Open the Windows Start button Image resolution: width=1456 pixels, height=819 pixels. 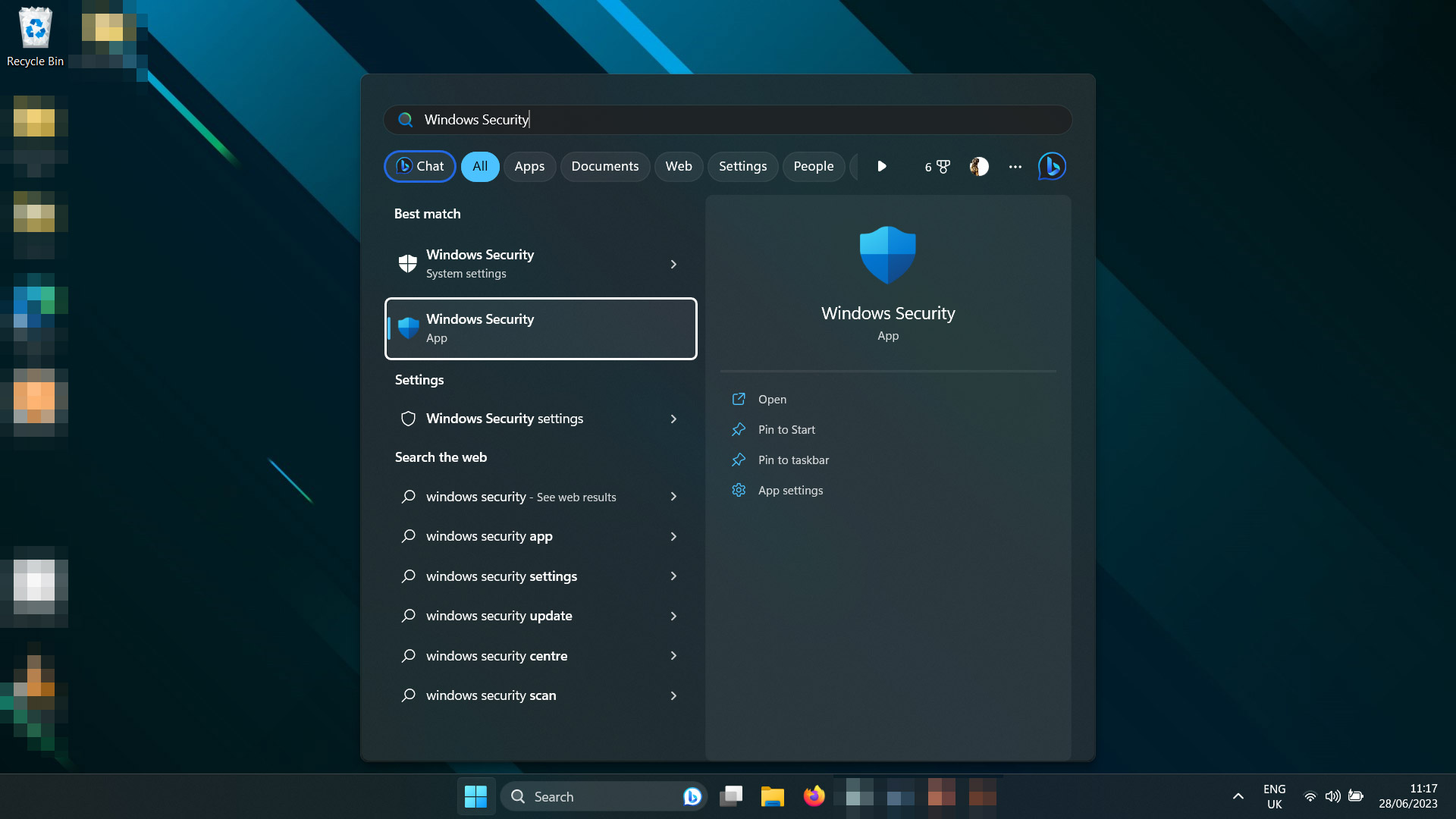point(476,796)
